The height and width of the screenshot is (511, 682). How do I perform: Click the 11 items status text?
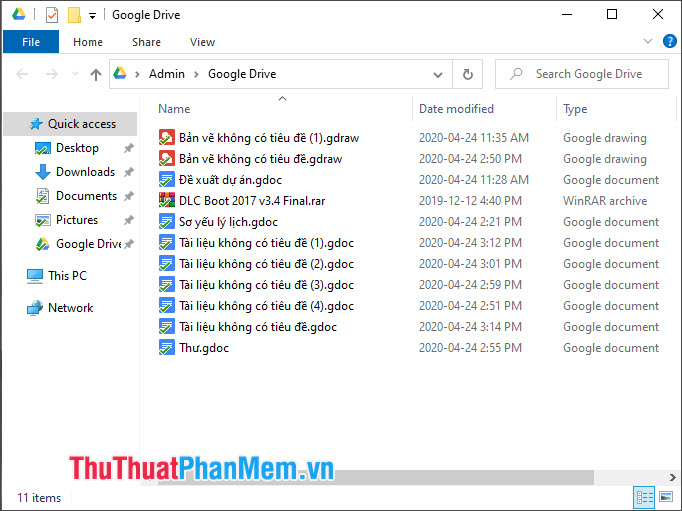point(39,498)
